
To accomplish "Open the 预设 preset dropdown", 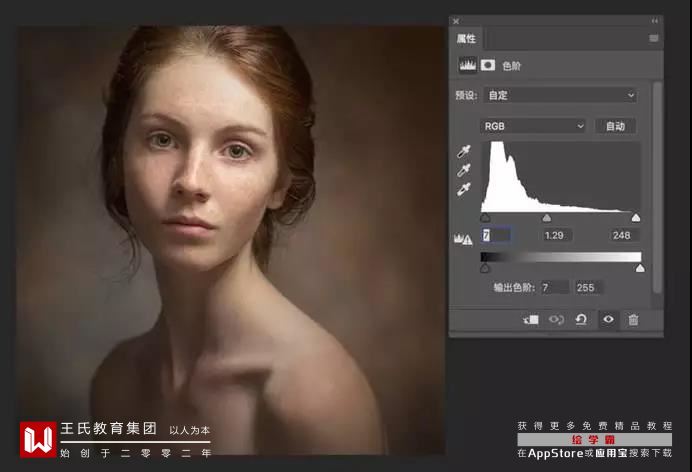I will click(x=560, y=95).
